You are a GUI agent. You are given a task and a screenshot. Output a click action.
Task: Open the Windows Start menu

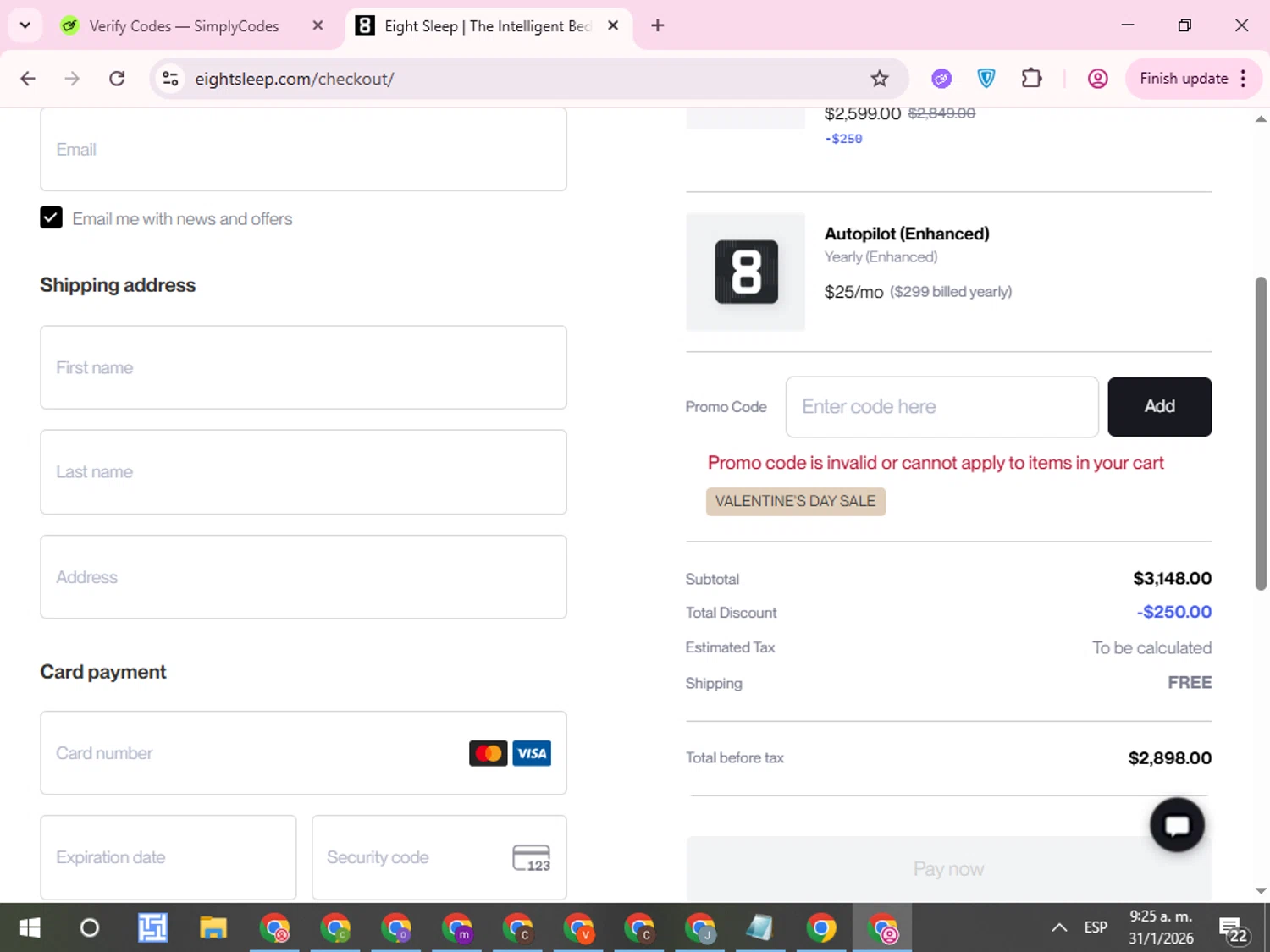click(30, 928)
